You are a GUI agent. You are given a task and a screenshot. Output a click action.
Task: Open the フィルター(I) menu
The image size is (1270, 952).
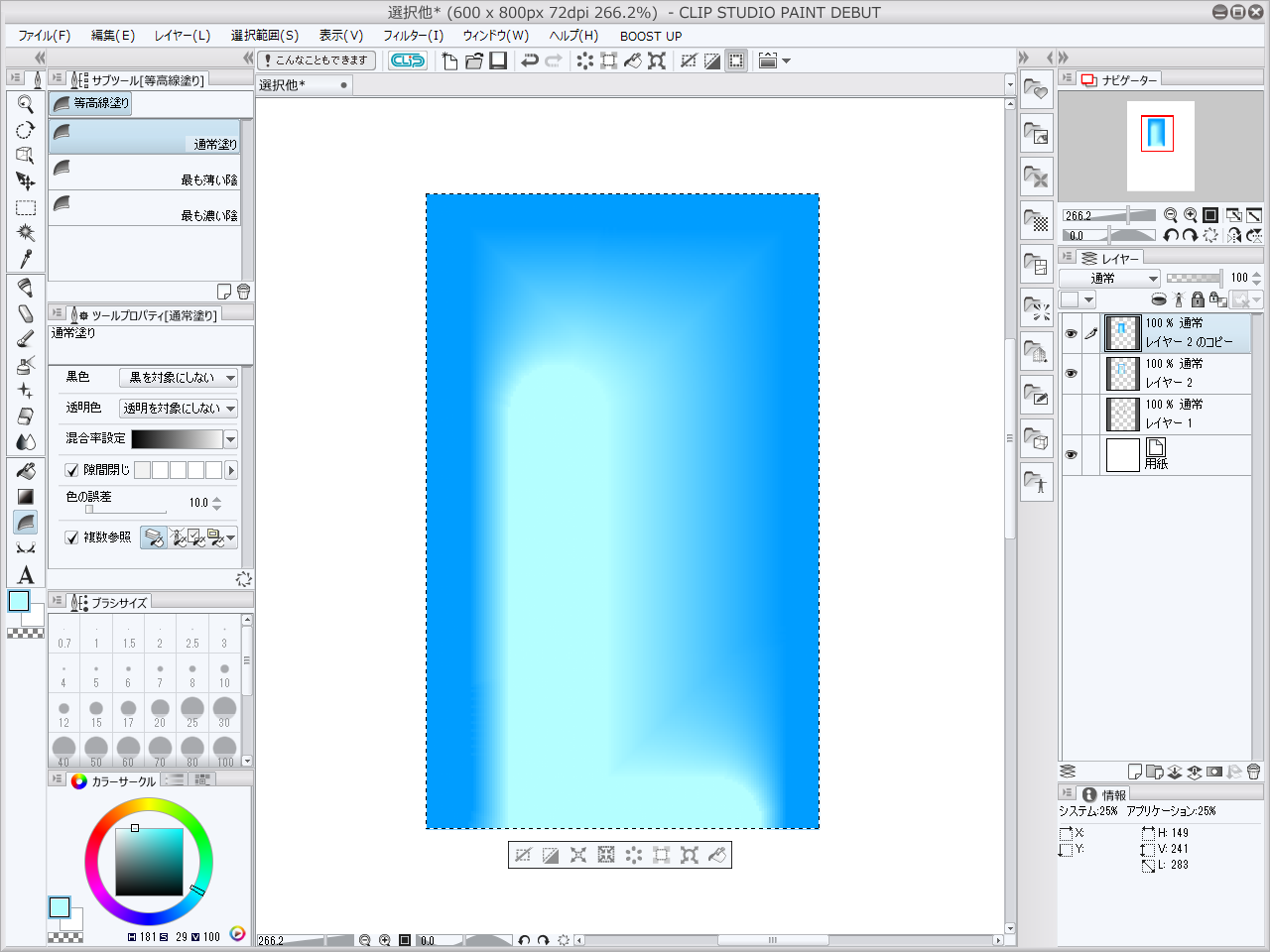pos(414,36)
